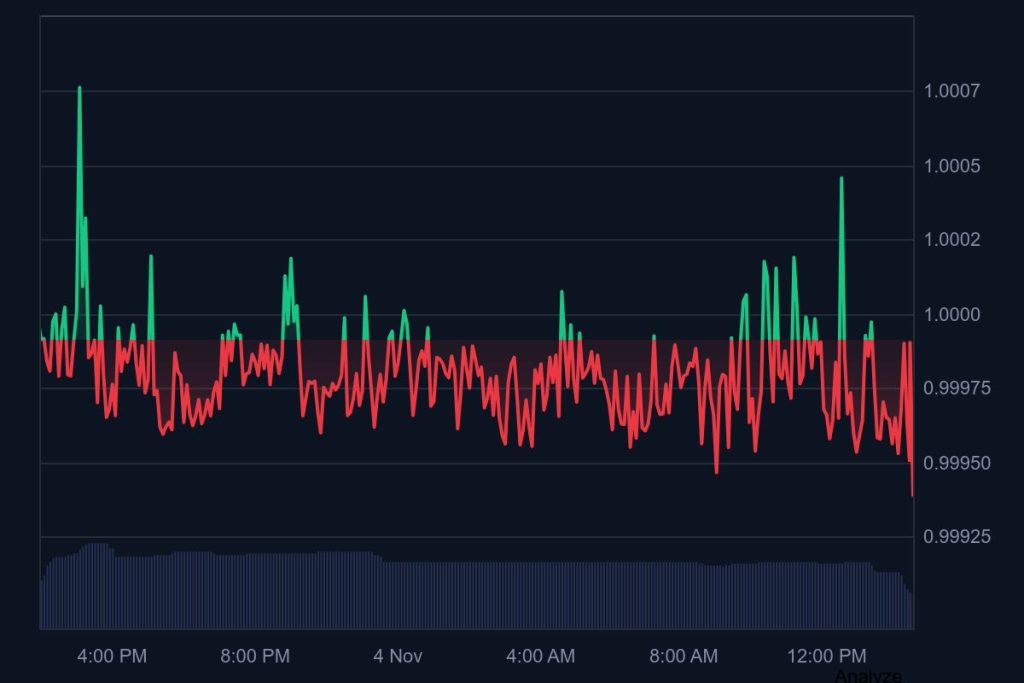Viewport: 1024px width, 683px height.
Task: Click the green spike peak near 12:00 PM
Action: click(x=841, y=179)
